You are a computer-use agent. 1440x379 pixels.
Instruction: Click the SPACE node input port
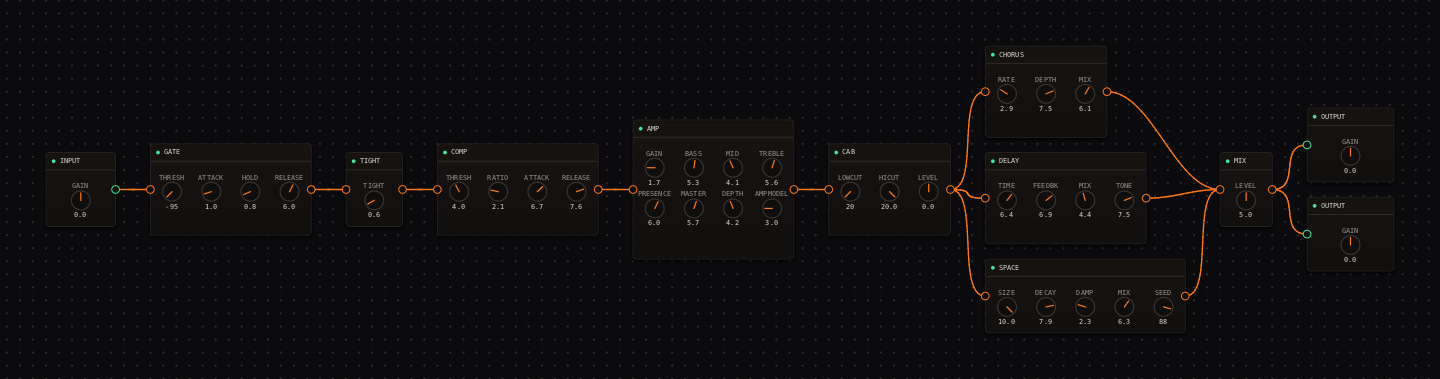pyautogui.click(x=985, y=296)
